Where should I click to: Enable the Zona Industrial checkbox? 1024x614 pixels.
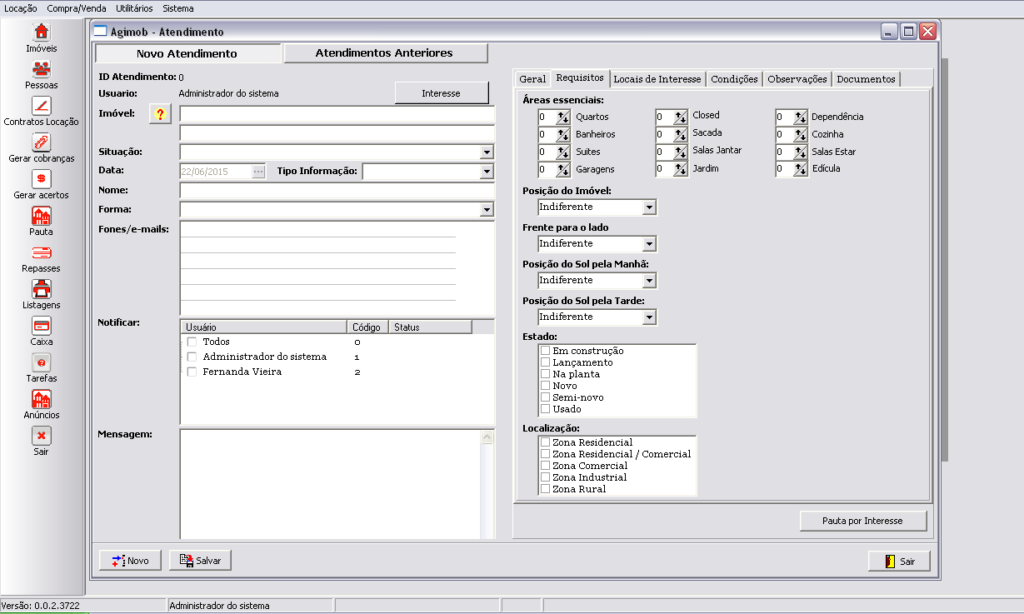545,477
